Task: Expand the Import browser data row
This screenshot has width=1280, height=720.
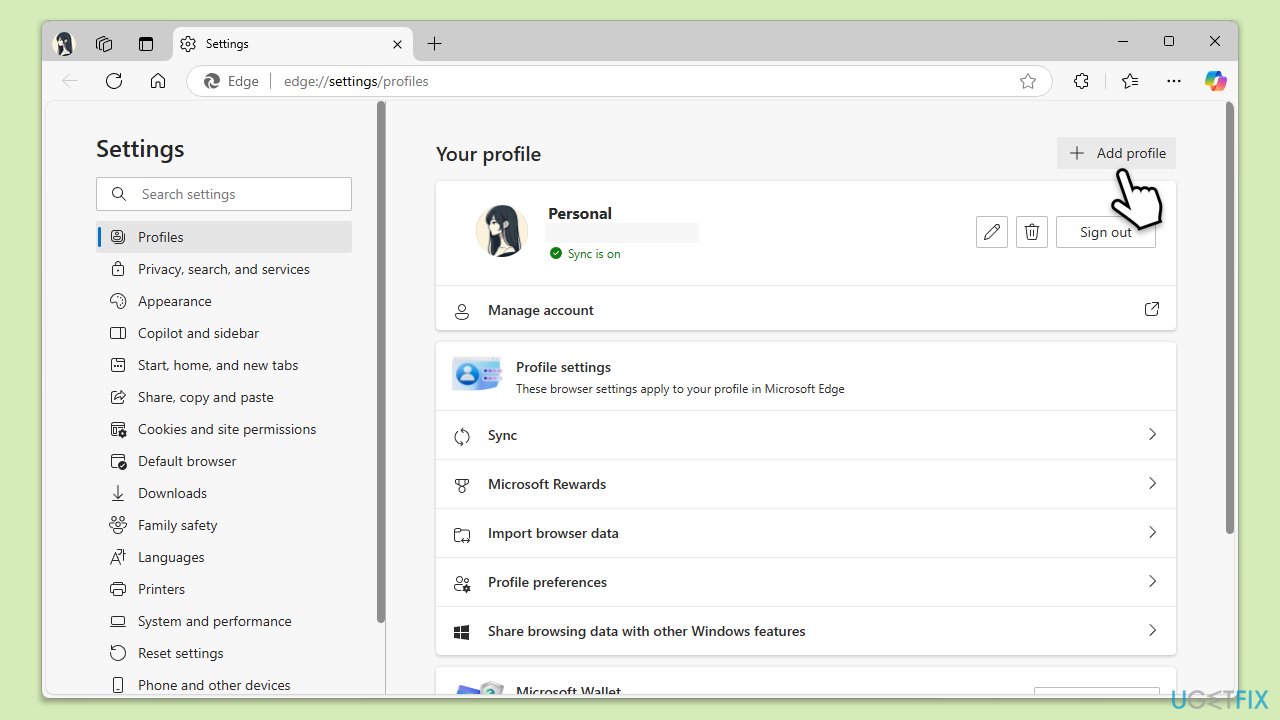Action: (806, 533)
